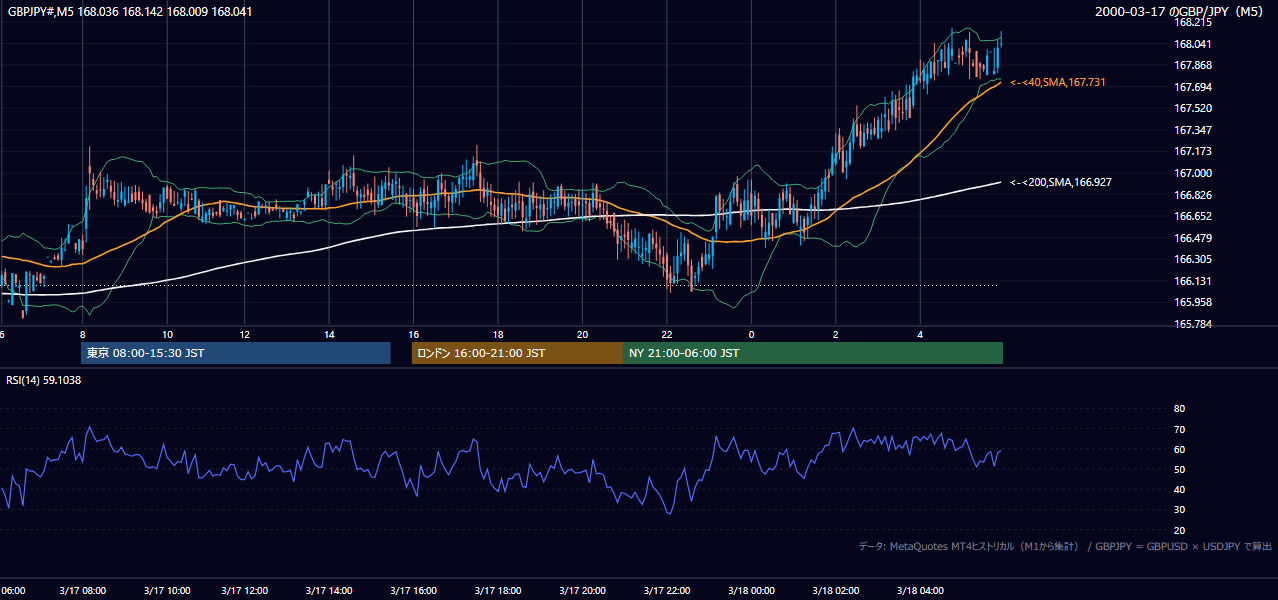Click the 167.868 price axis label
The image size is (1278, 600).
(x=1193, y=65)
